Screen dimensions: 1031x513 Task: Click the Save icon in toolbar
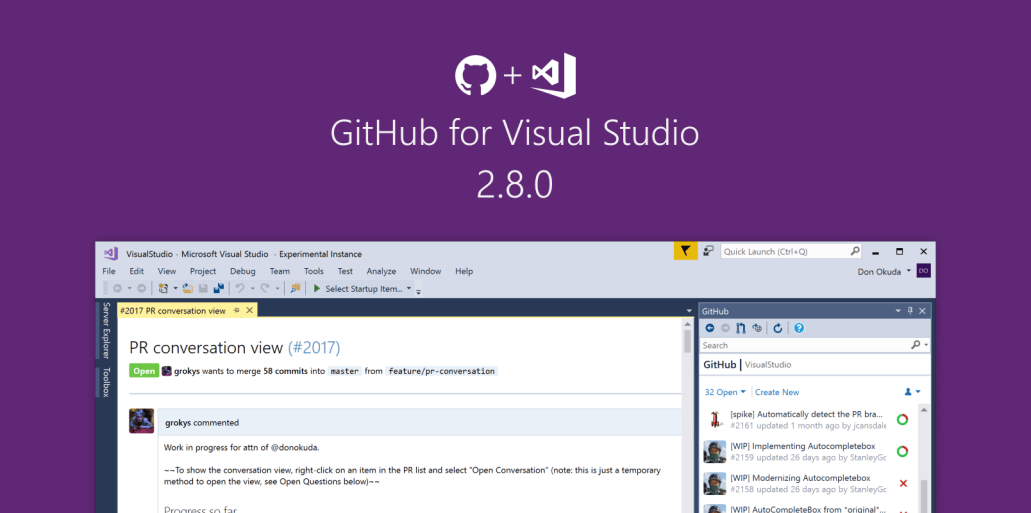(203, 288)
